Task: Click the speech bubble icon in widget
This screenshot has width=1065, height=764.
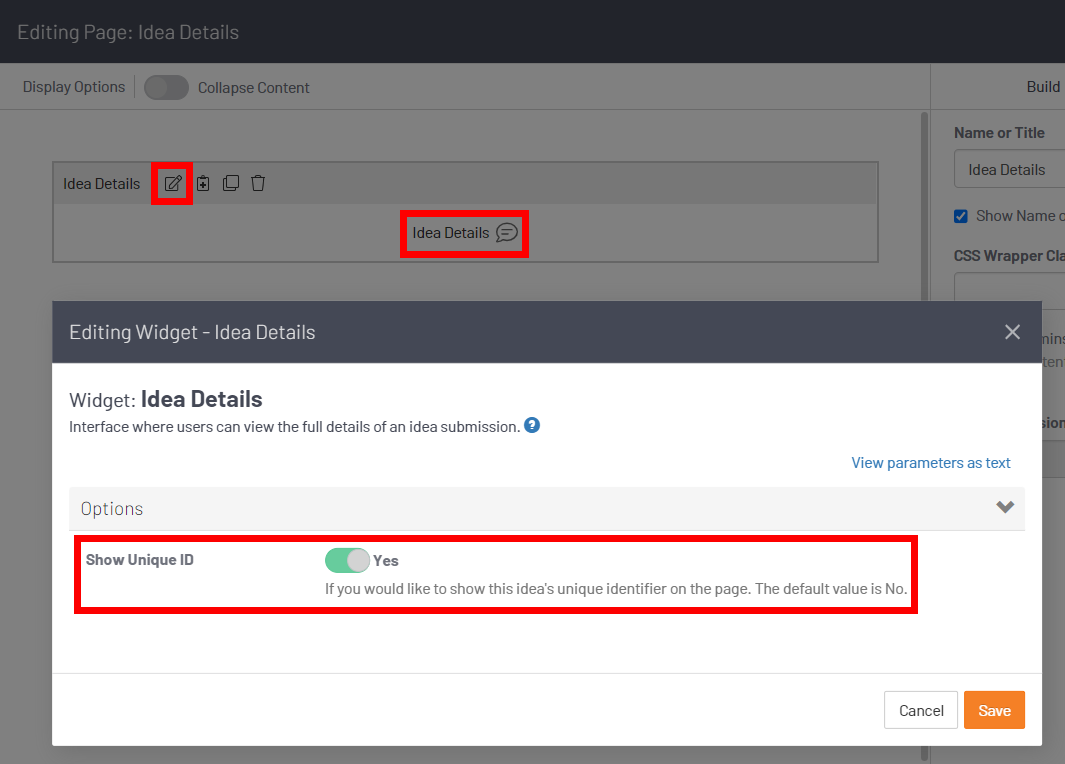Action: pos(507,233)
